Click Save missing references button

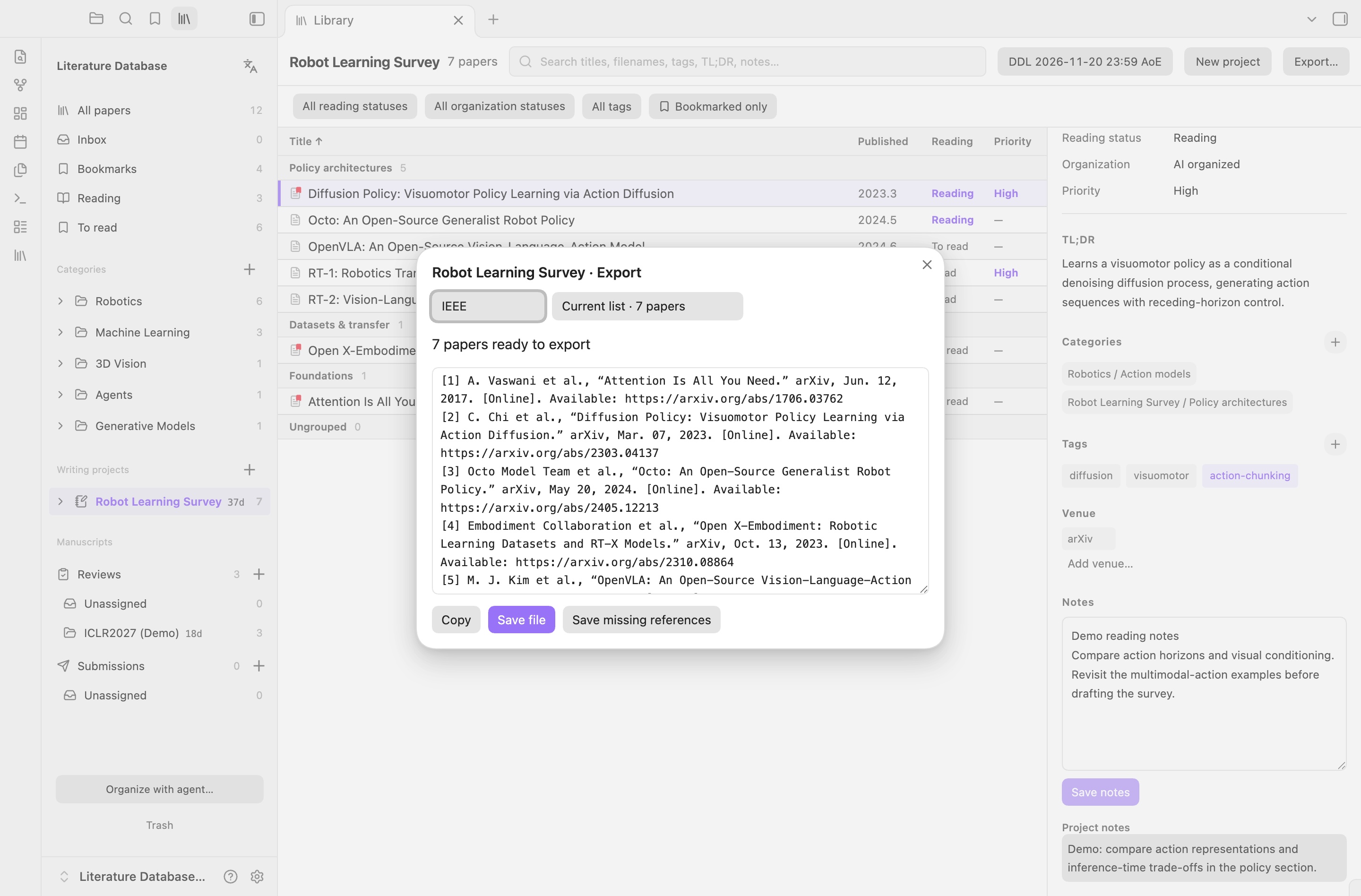click(641, 620)
